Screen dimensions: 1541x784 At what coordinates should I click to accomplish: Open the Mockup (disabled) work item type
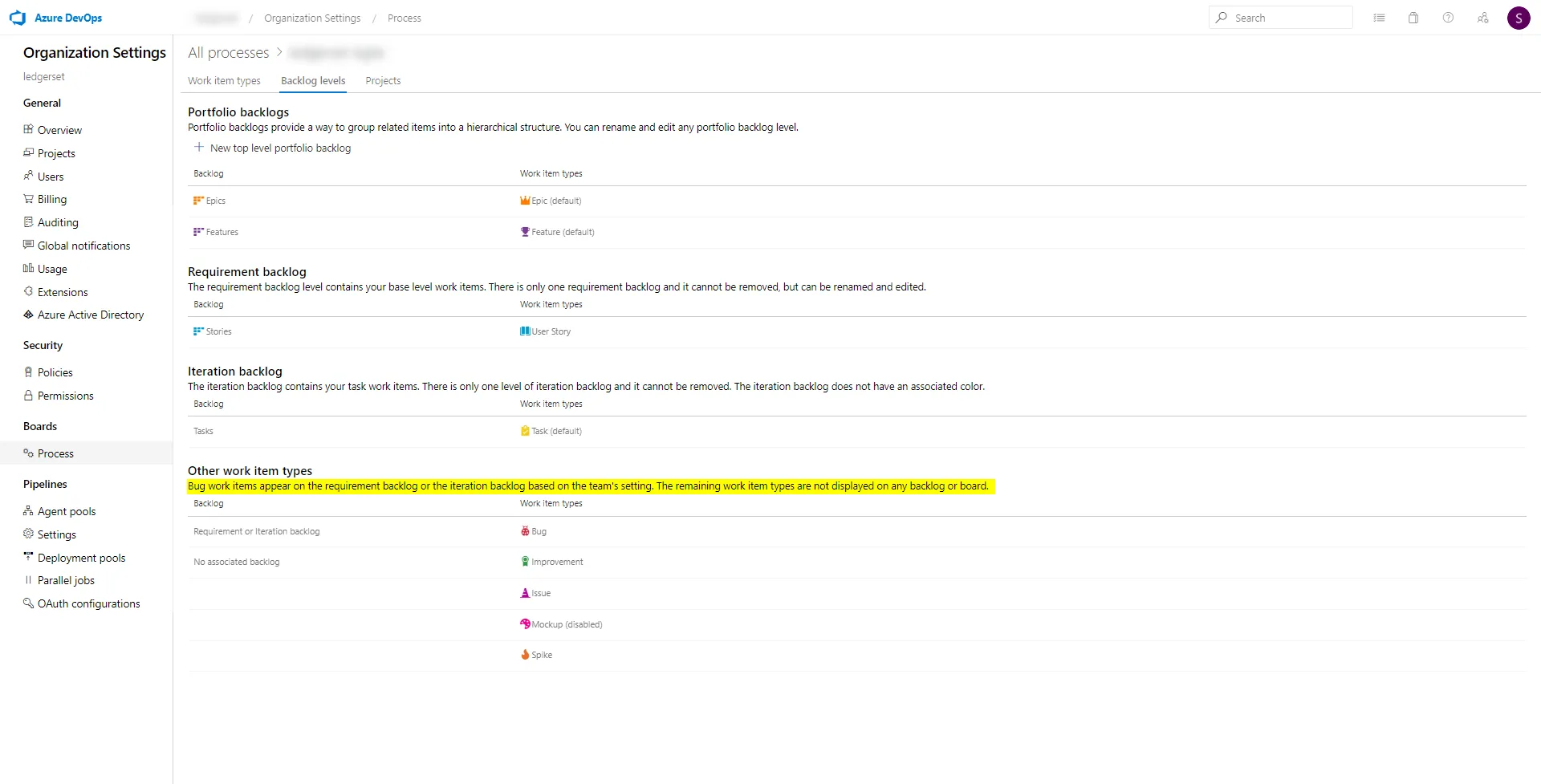click(x=567, y=624)
